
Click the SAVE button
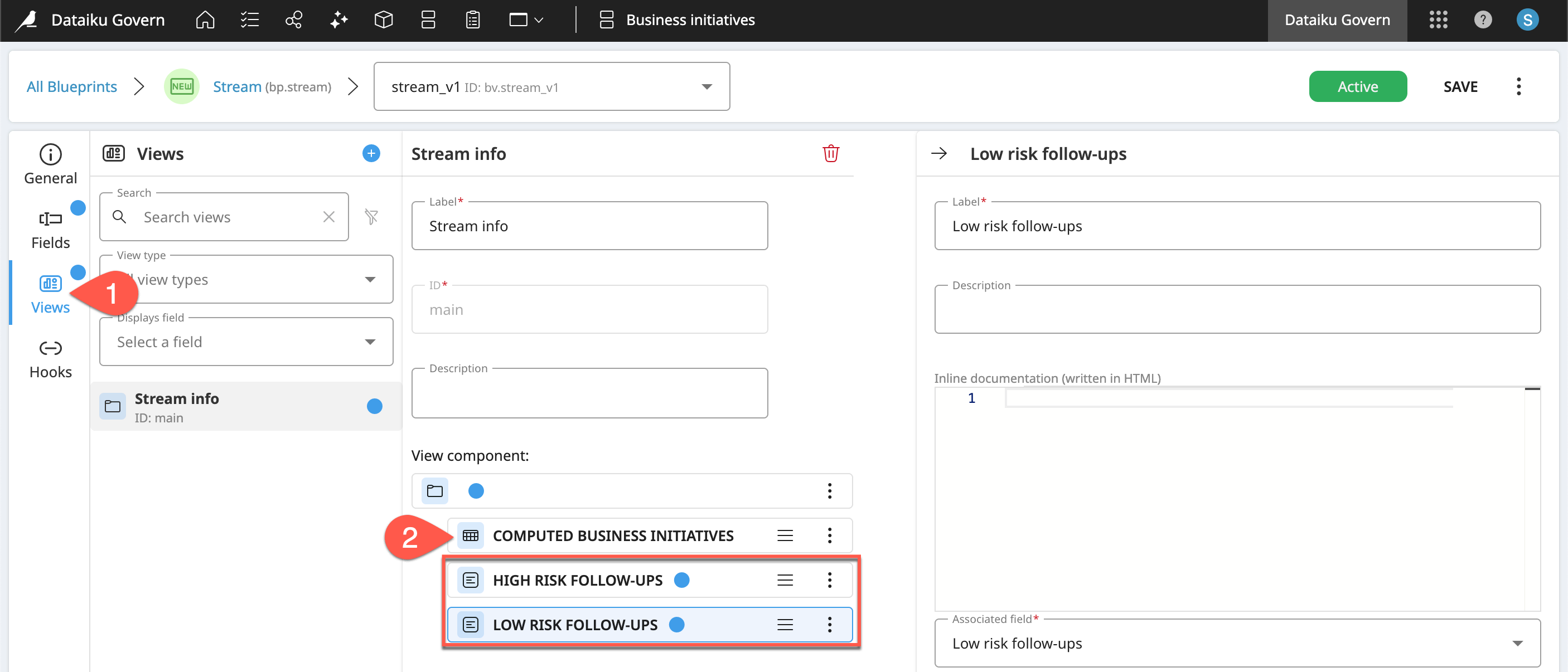click(x=1460, y=87)
